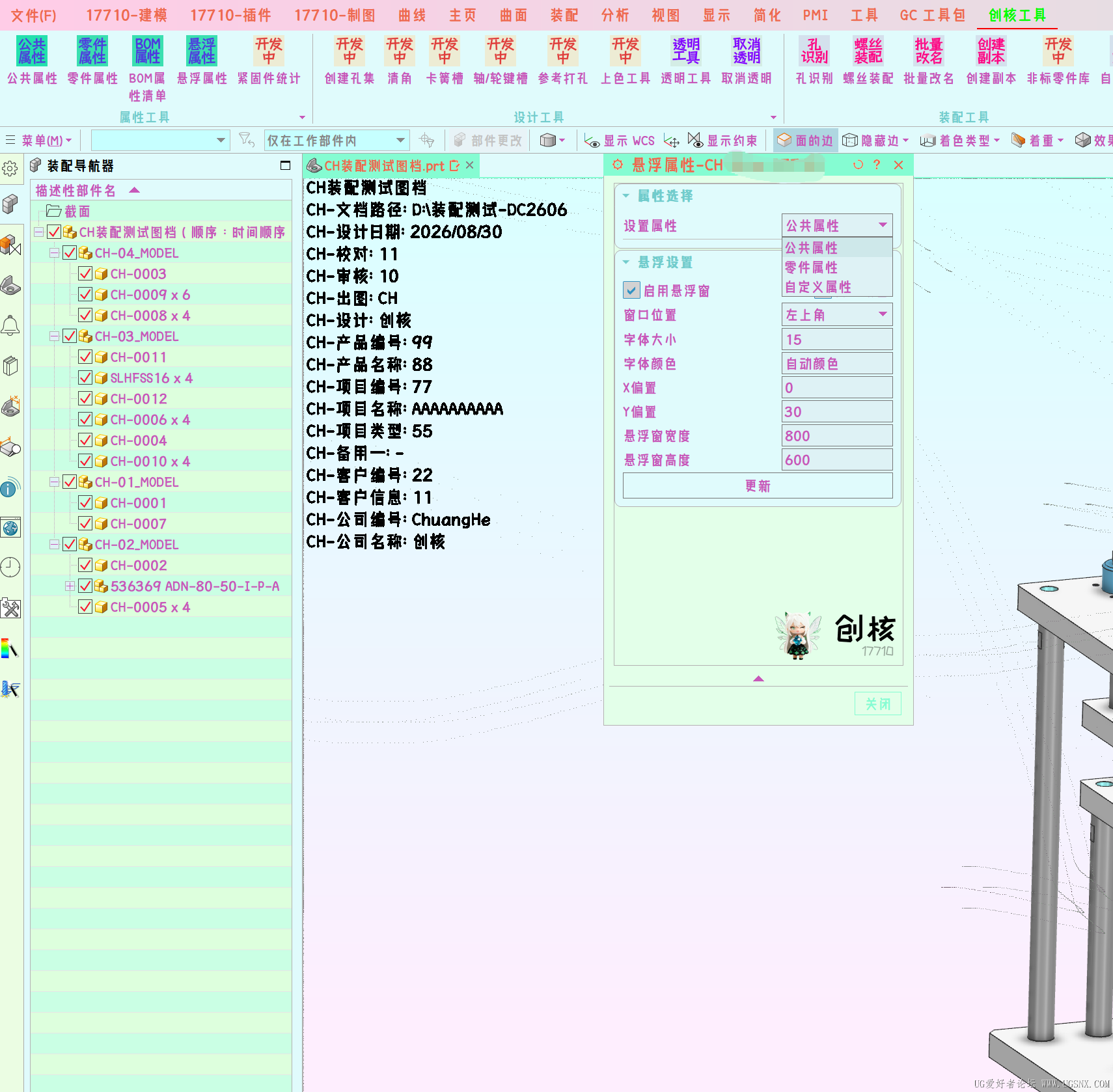This screenshot has height=1092, width=1113.
Task: Toggle checkbox for CH-0005 x 4
Action: (85, 607)
